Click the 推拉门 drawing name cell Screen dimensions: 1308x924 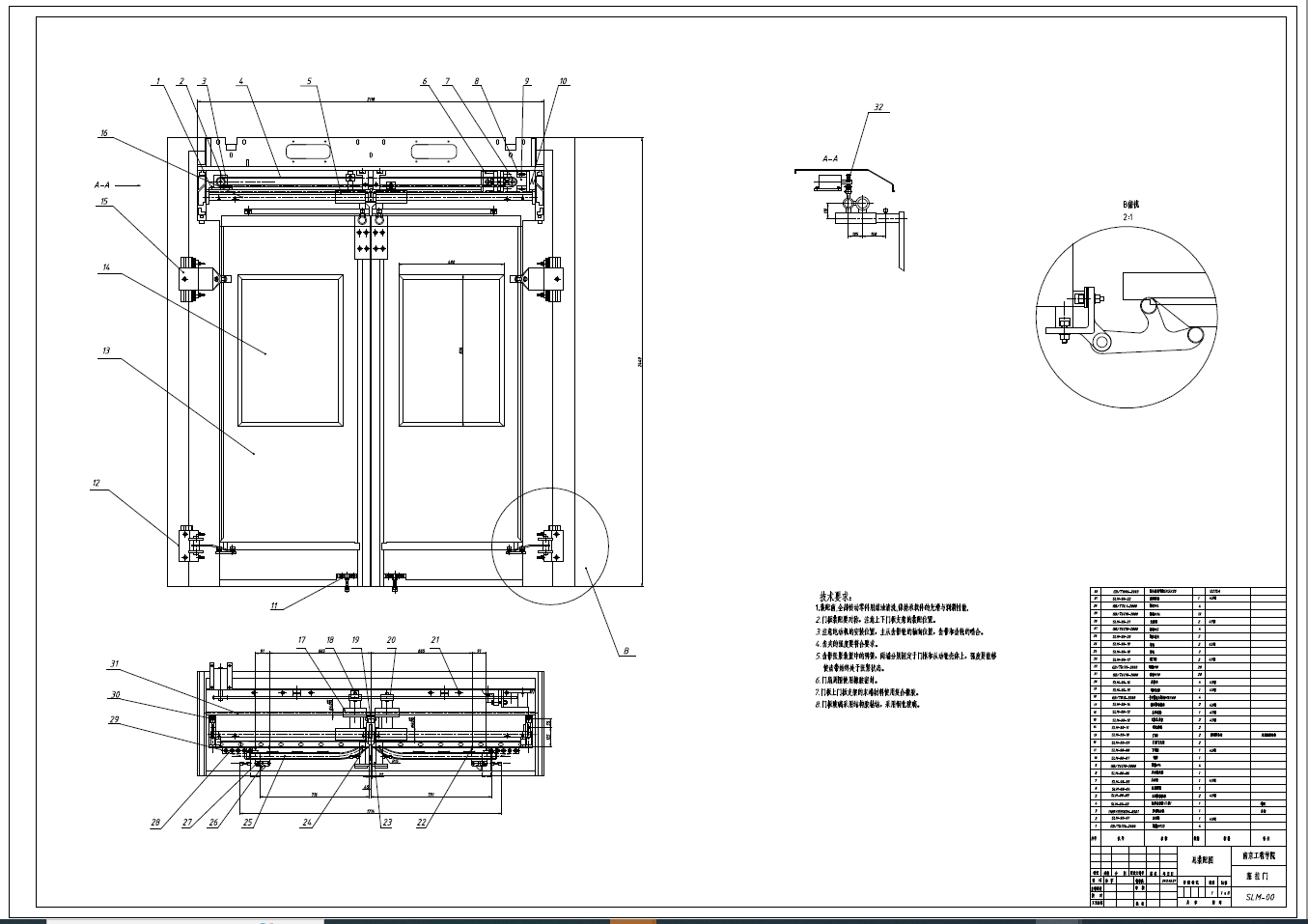[1259, 877]
